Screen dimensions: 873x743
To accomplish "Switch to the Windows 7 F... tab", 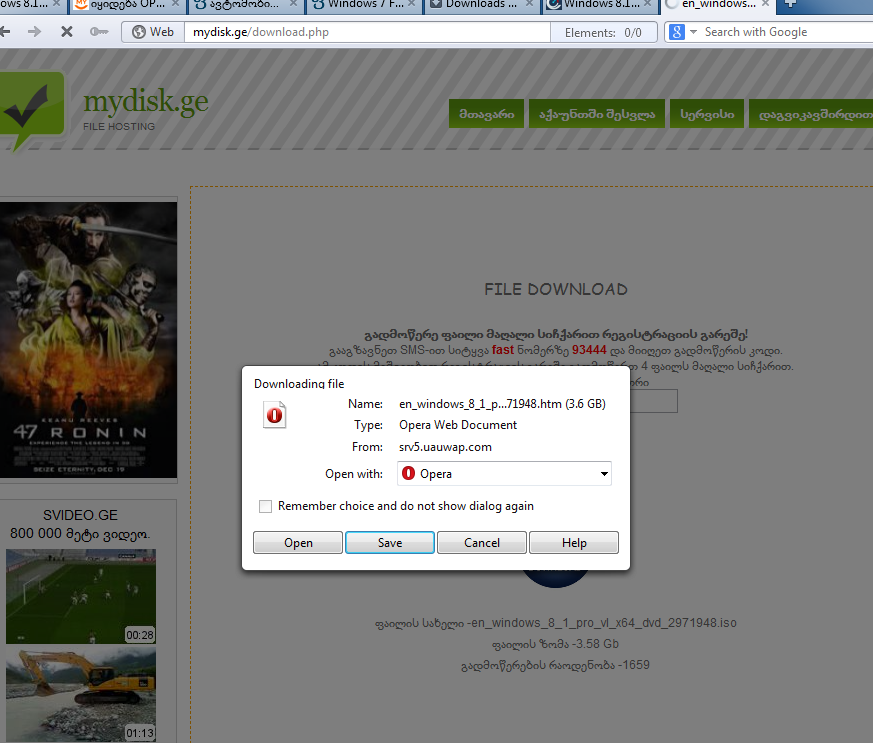I will tap(365, 4).
